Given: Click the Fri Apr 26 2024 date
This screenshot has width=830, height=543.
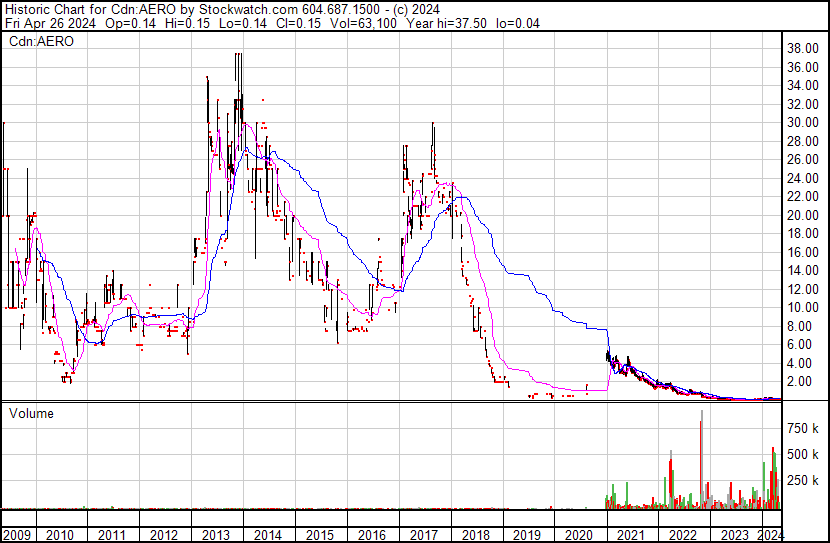Looking at the screenshot, I should pos(50,23).
